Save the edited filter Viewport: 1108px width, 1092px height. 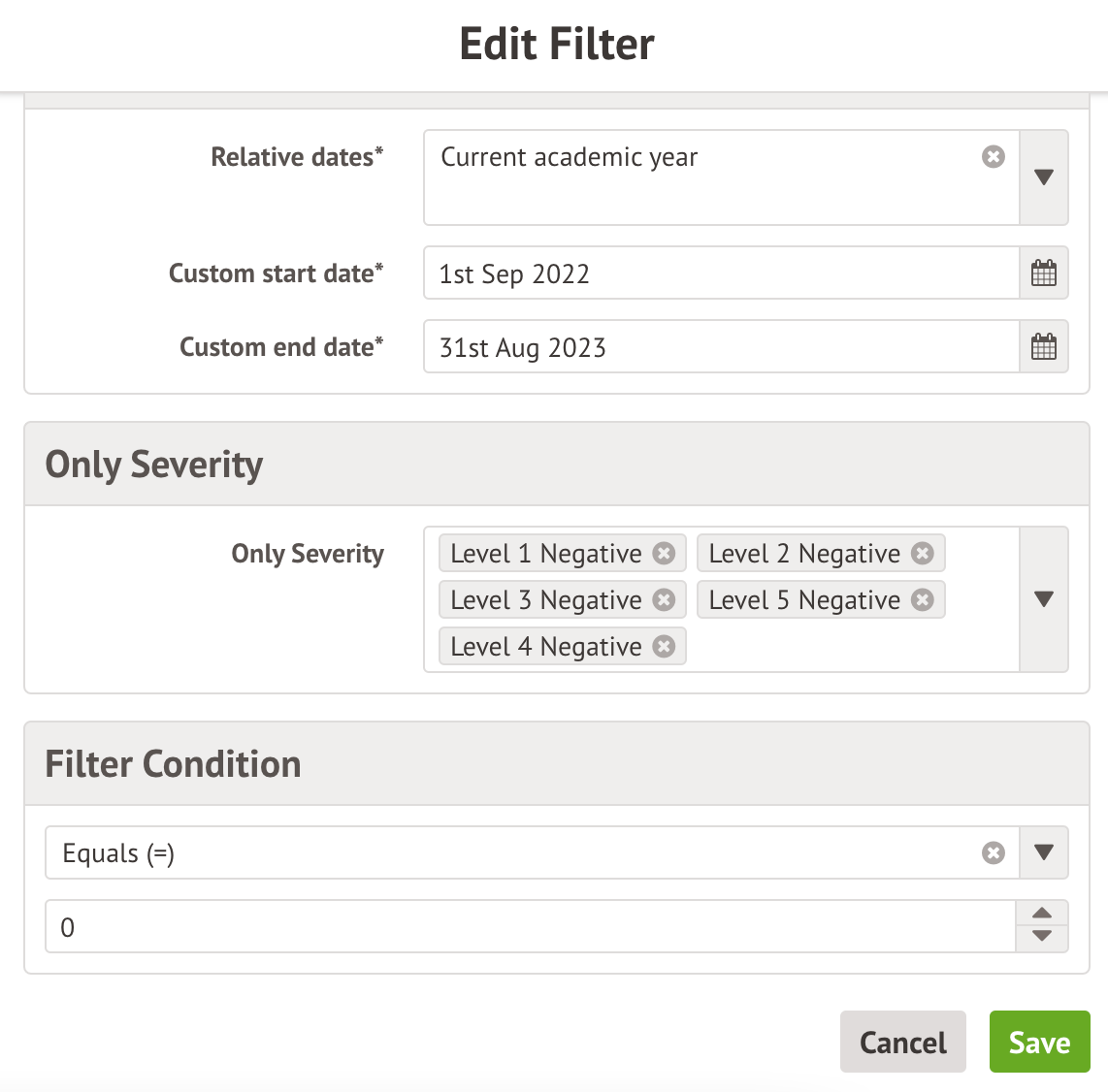click(x=1039, y=1043)
